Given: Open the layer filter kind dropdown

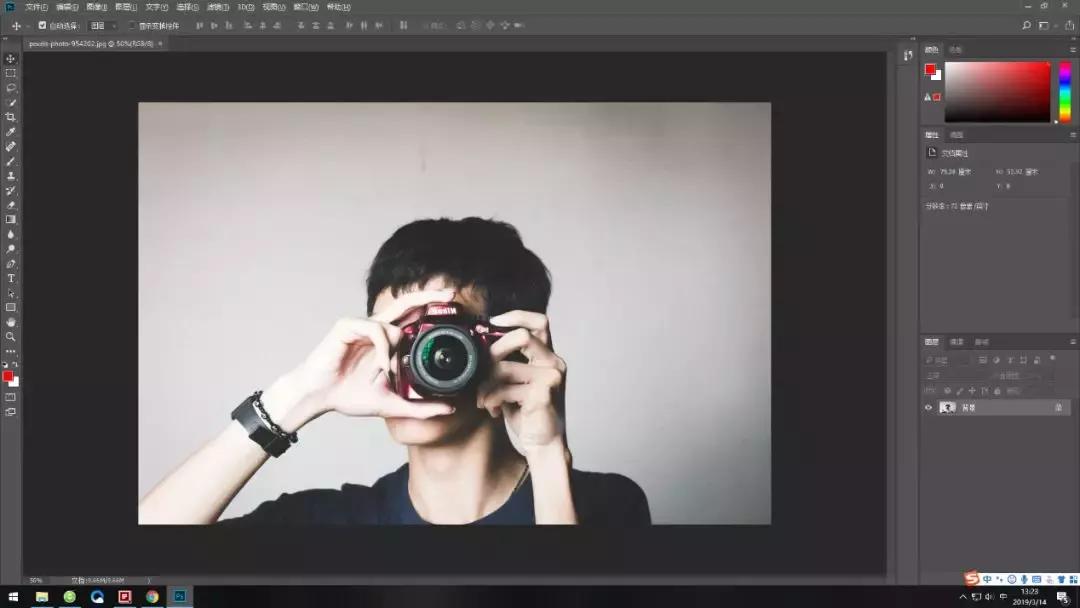Looking at the screenshot, I should point(947,360).
